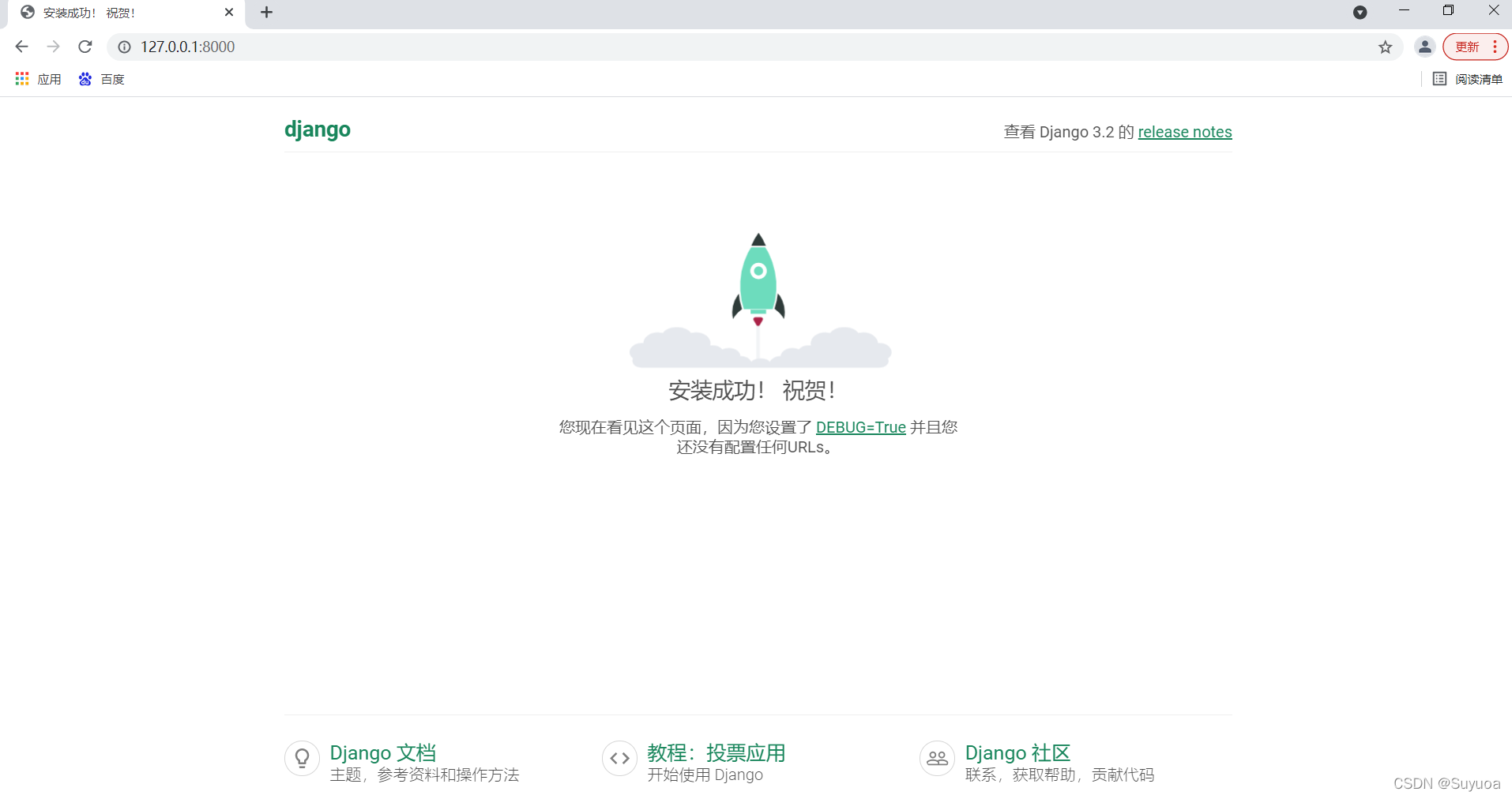This screenshot has width=1512, height=799.
Task: Open a new browser tab
Action: click(x=266, y=13)
